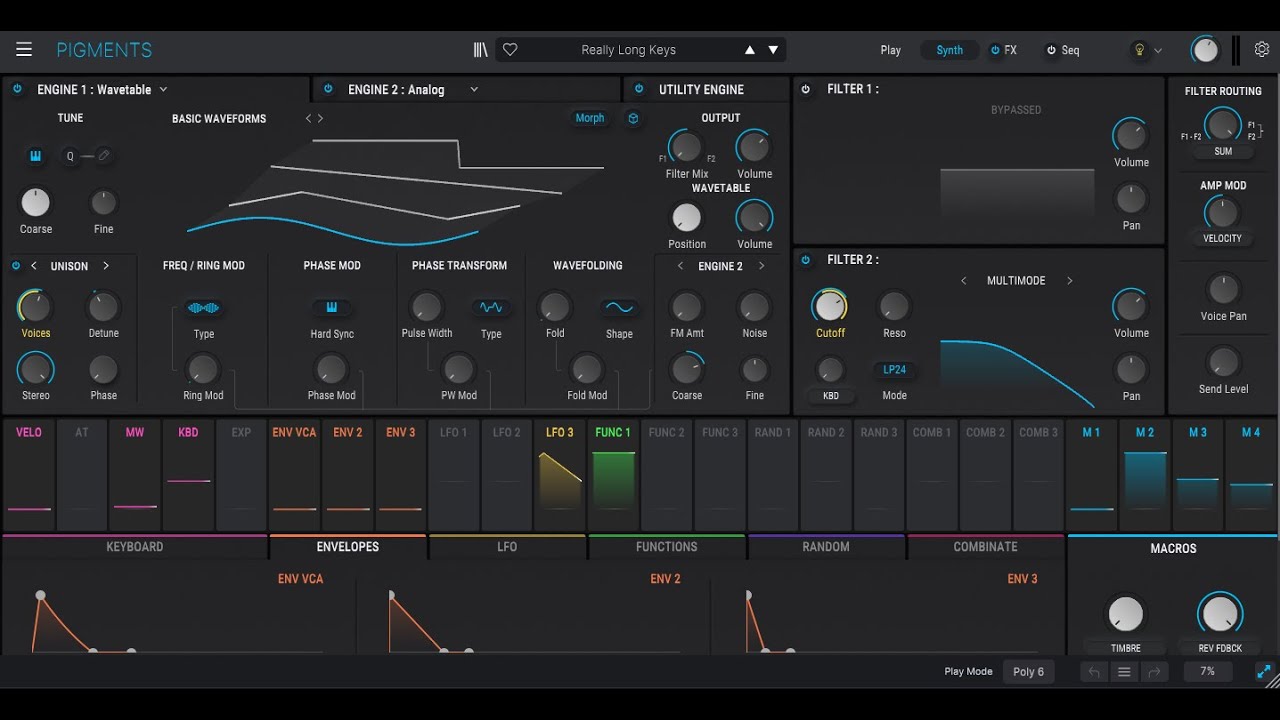Toggle the sound design tips lightbulb
Image resolution: width=1280 pixels, height=720 pixels.
tap(1138, 50)
